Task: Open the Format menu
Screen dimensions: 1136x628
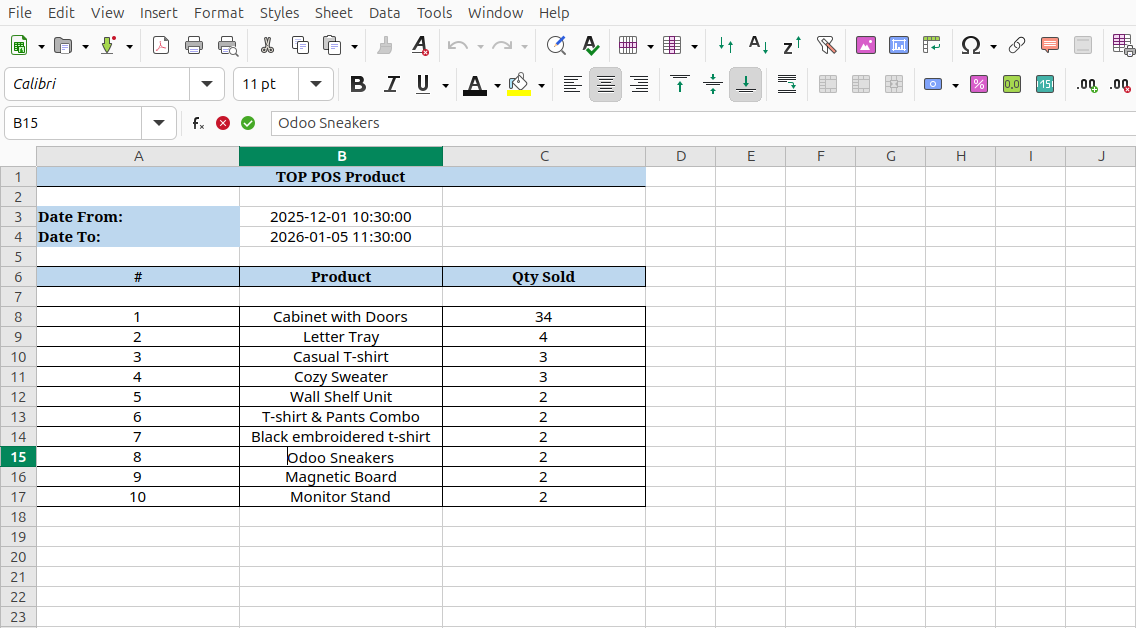Action: click(219, 13)
